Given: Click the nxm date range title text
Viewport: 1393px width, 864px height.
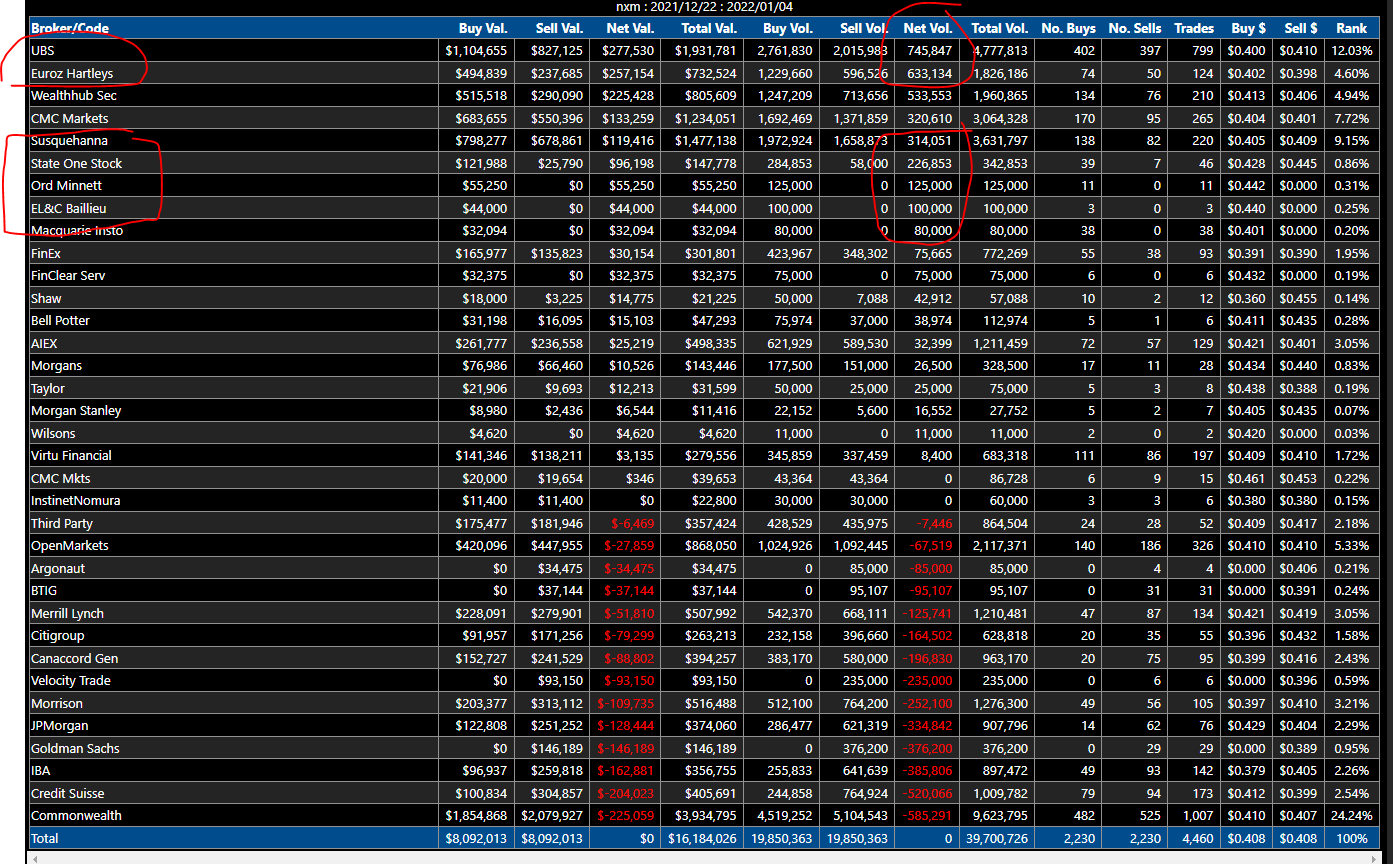Looking at the screenshot, I should click(706, 7).
